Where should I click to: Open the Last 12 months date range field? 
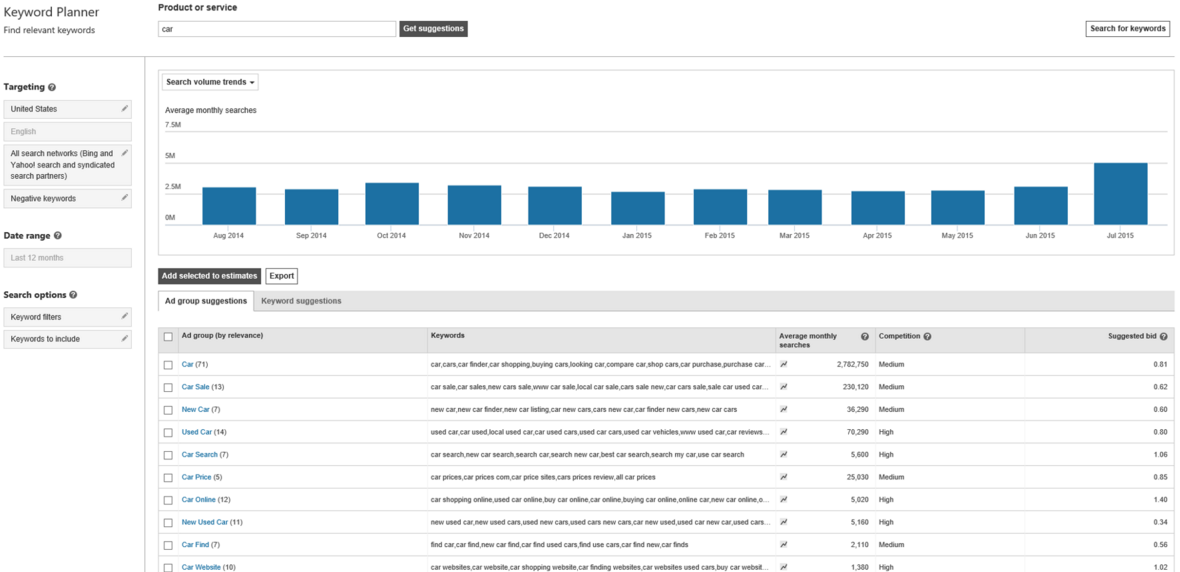coord(68,257)
